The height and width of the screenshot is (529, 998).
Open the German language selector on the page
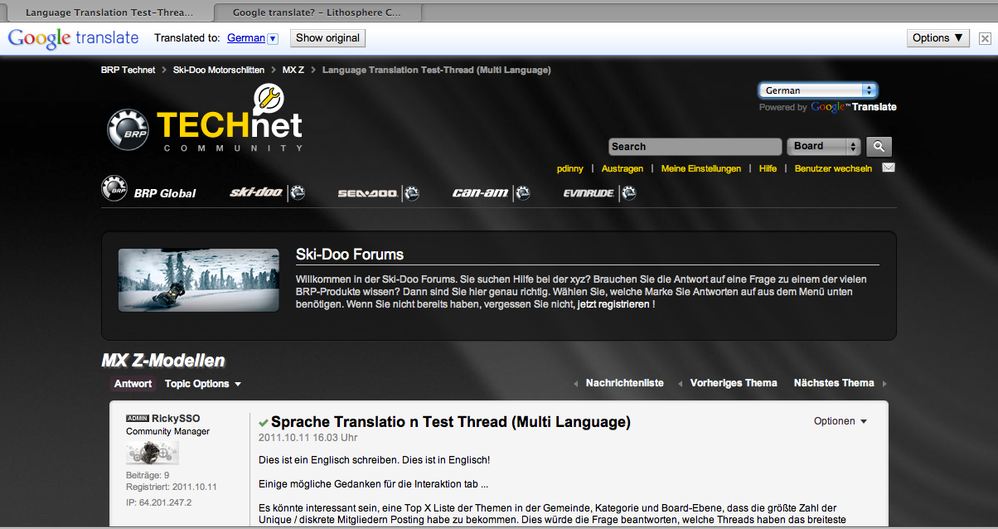click(818, 90)
